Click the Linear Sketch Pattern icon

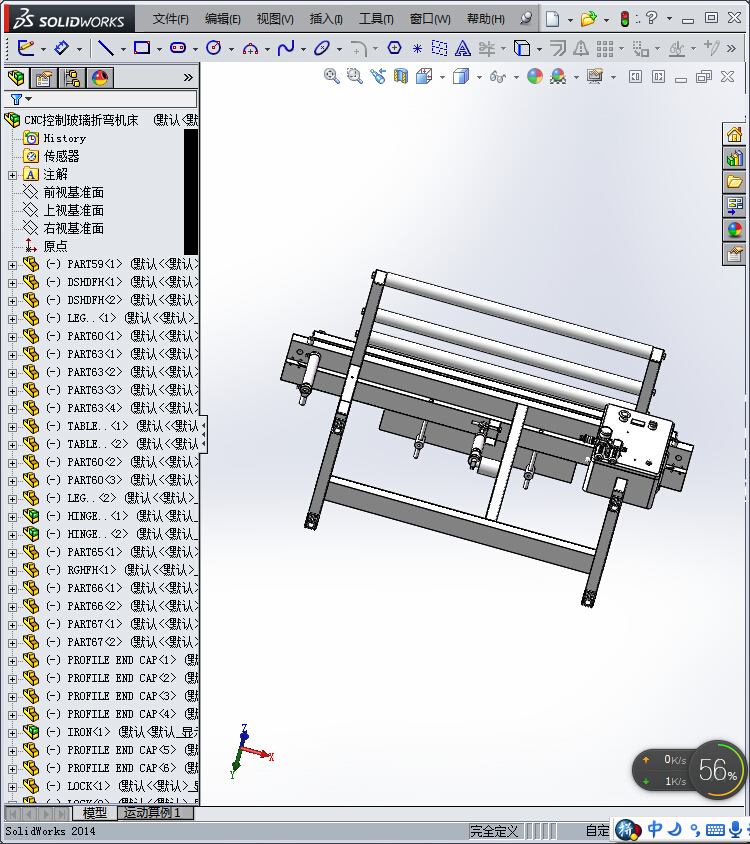pos(605,49)
